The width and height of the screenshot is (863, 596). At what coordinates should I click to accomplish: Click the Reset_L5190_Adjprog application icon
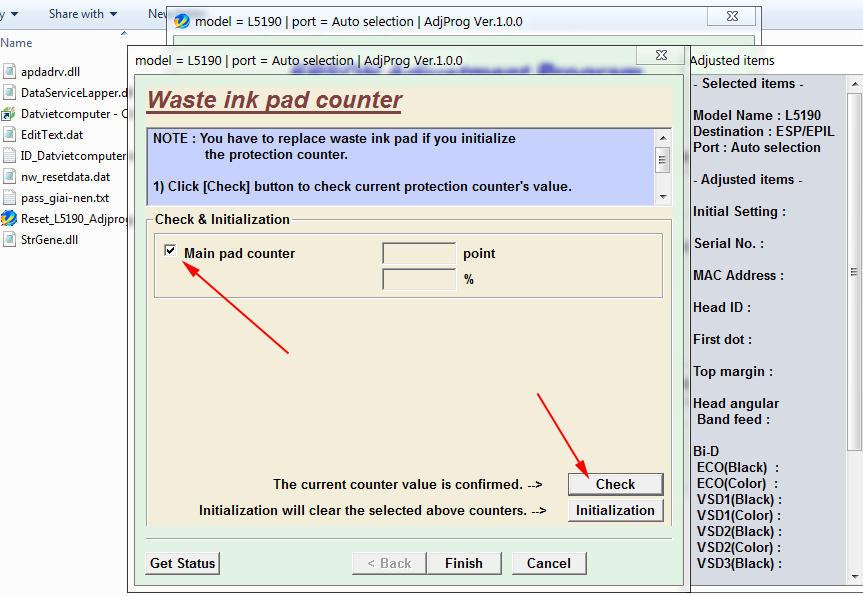tap(9, 218)
